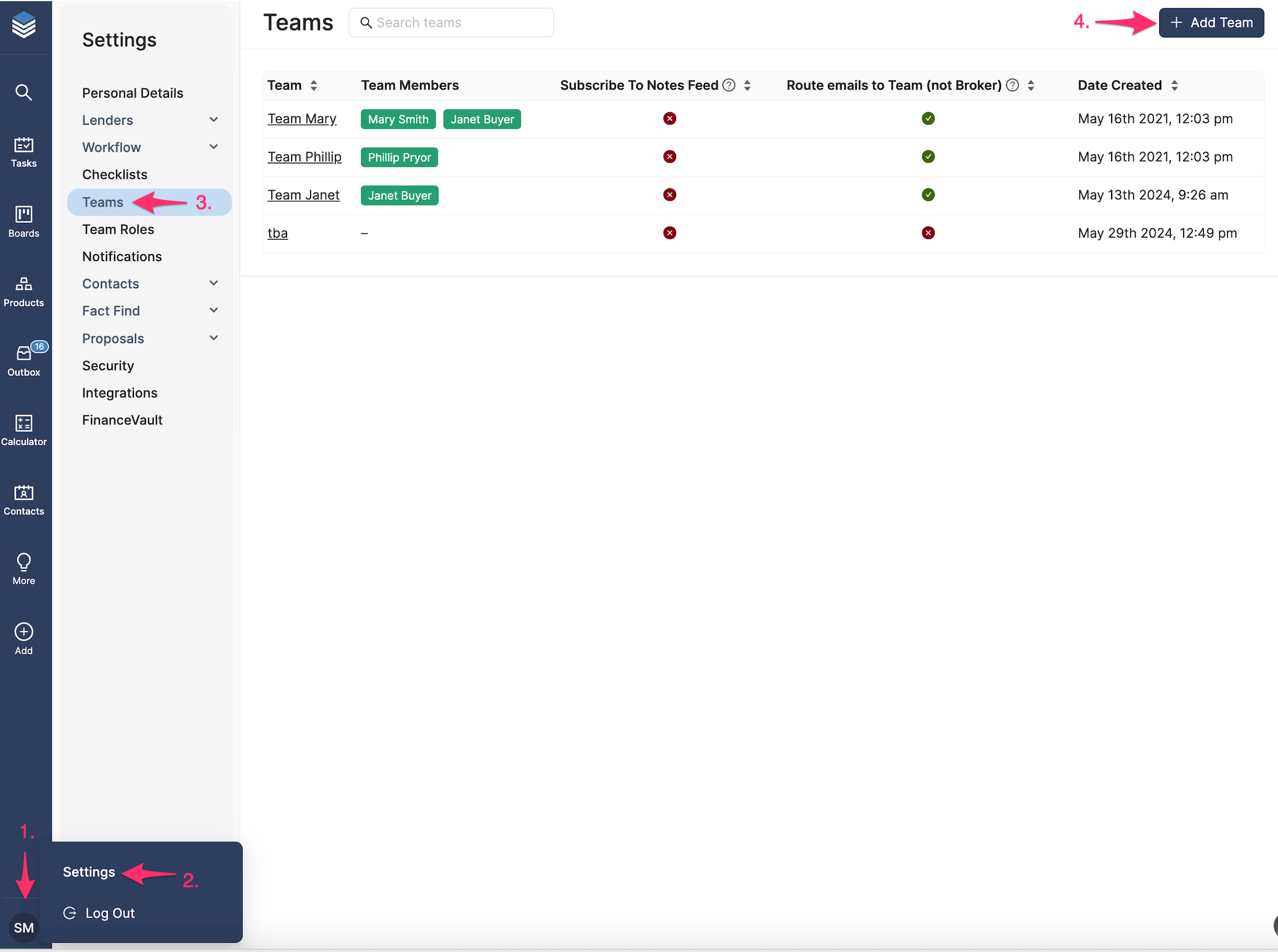Expand the Fact Find section

point(214,311)
